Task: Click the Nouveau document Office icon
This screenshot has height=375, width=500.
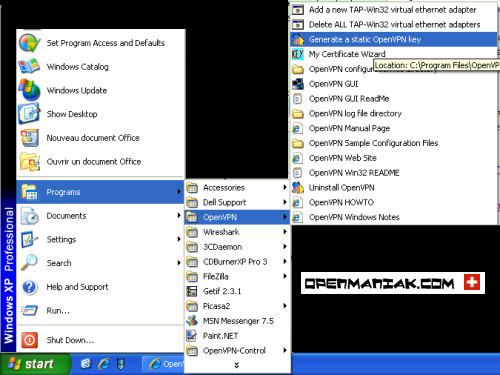Action: [29, 138]
